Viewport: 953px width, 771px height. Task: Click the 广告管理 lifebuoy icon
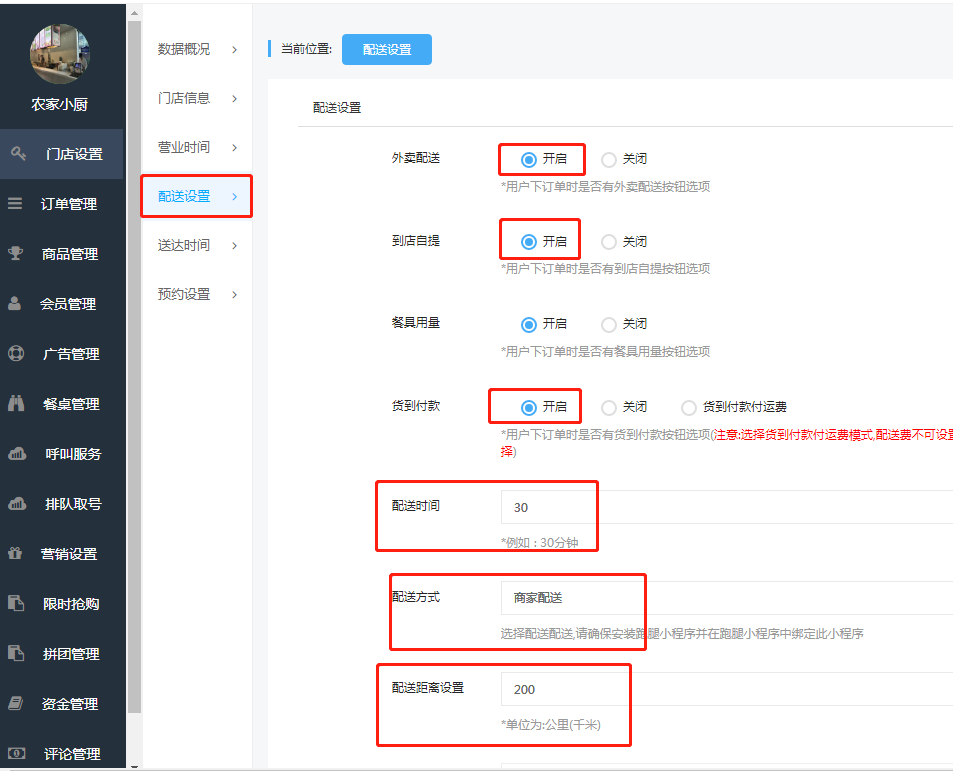tap(16, 353)
